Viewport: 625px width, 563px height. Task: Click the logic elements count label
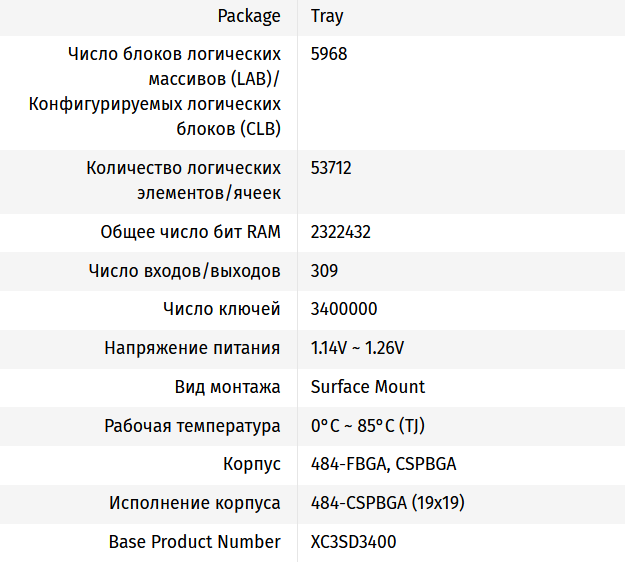[x=183, y=181]
